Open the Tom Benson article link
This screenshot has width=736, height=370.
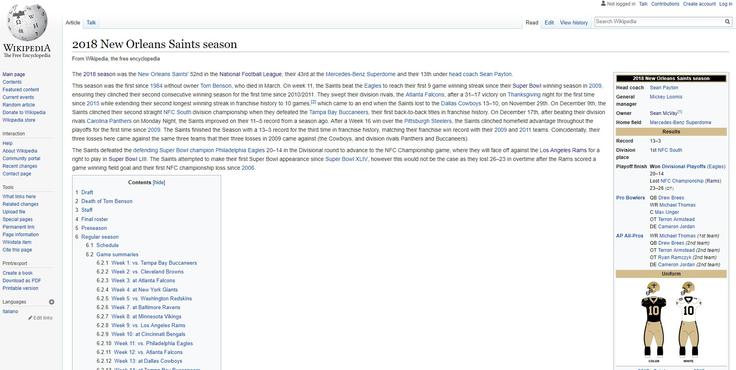coord(216,86)
